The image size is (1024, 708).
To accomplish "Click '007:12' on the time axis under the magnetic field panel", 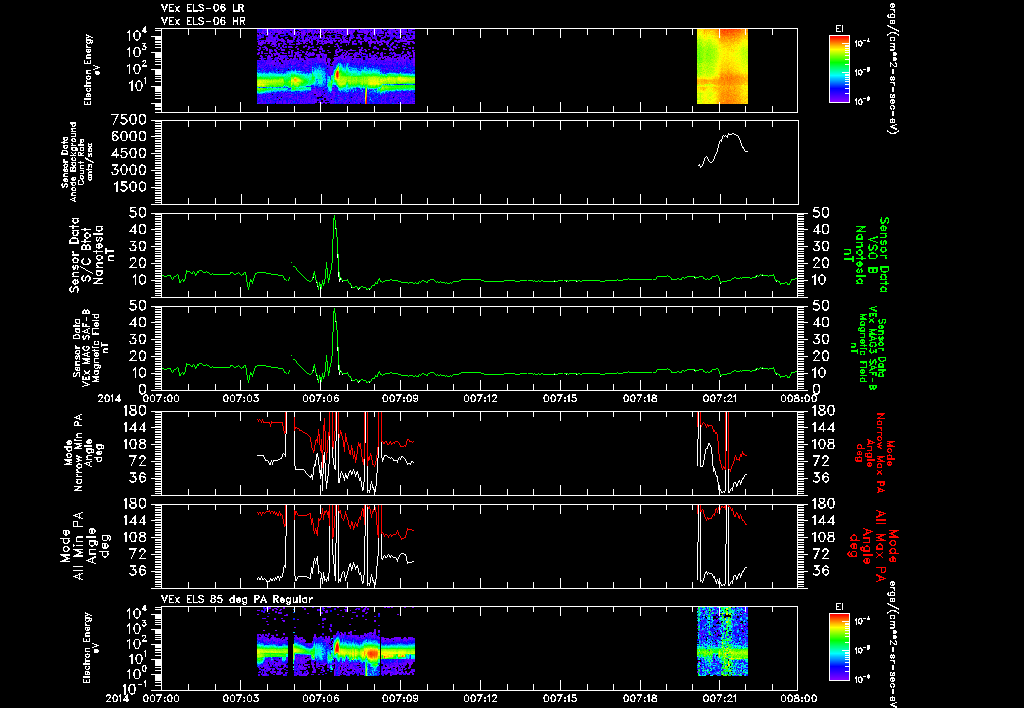I will [x=480, y=397].
